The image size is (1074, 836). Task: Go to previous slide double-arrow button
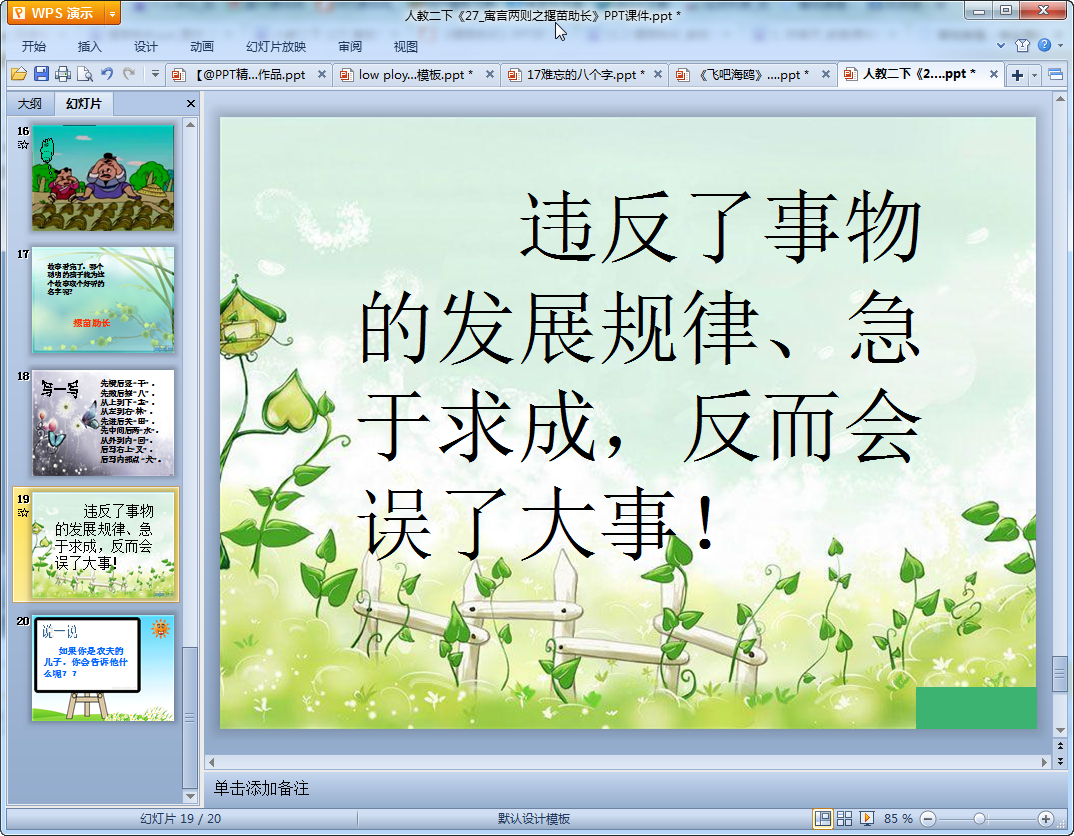coord(1060,746)
